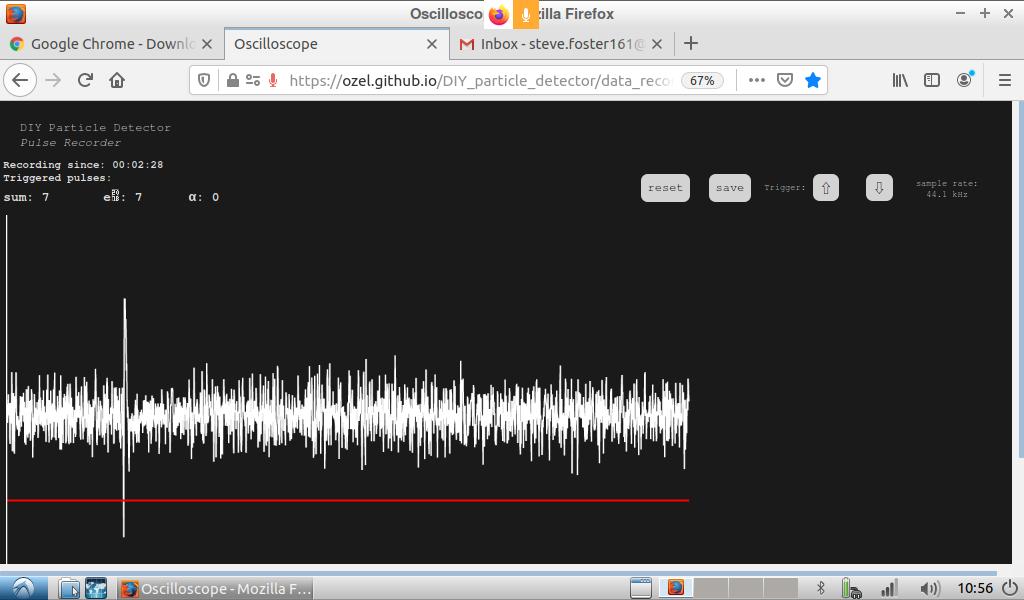Click microphone permission icon in address bar
The image size is (1024, 600).
[273, 80]
